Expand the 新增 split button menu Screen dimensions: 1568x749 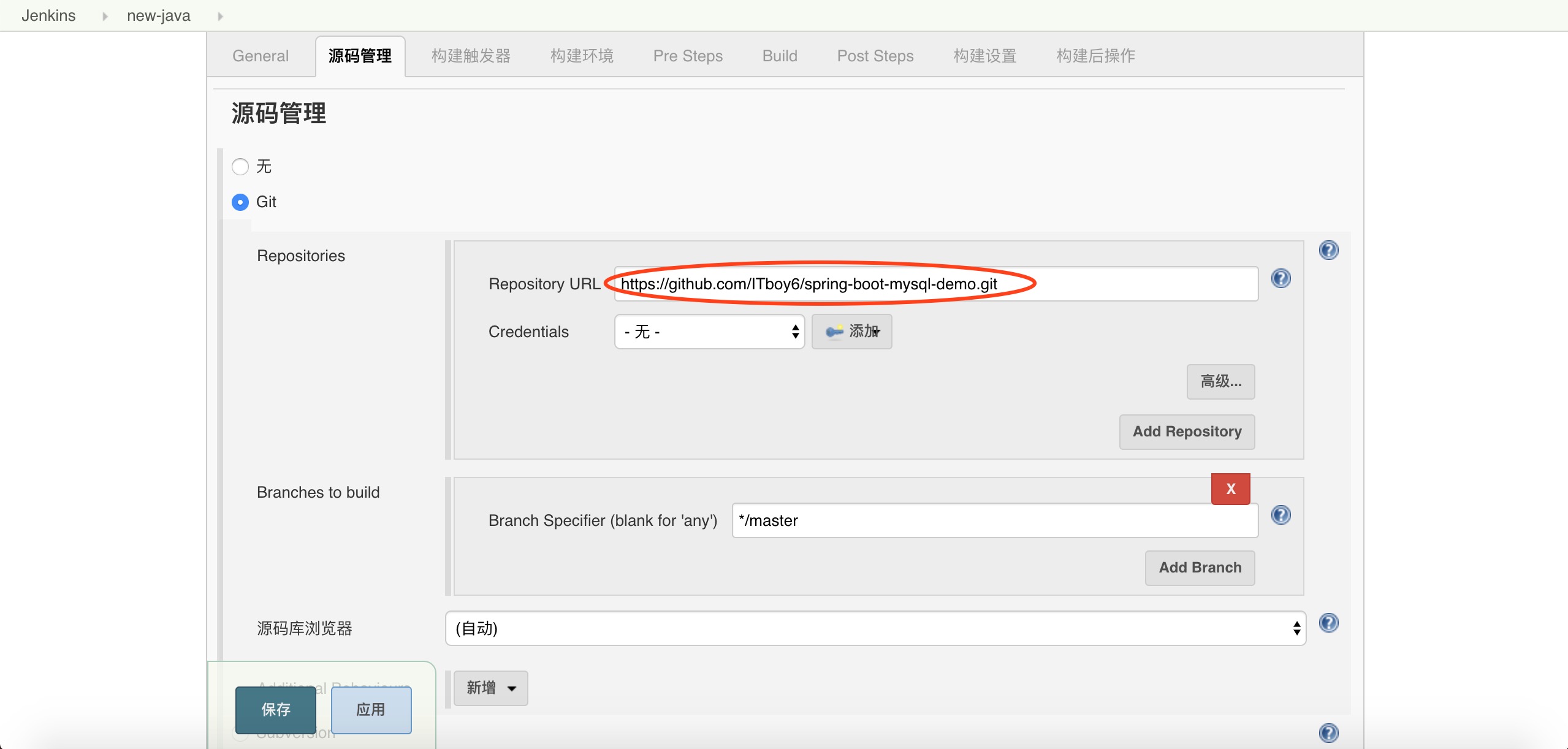[x=511, y=688]
